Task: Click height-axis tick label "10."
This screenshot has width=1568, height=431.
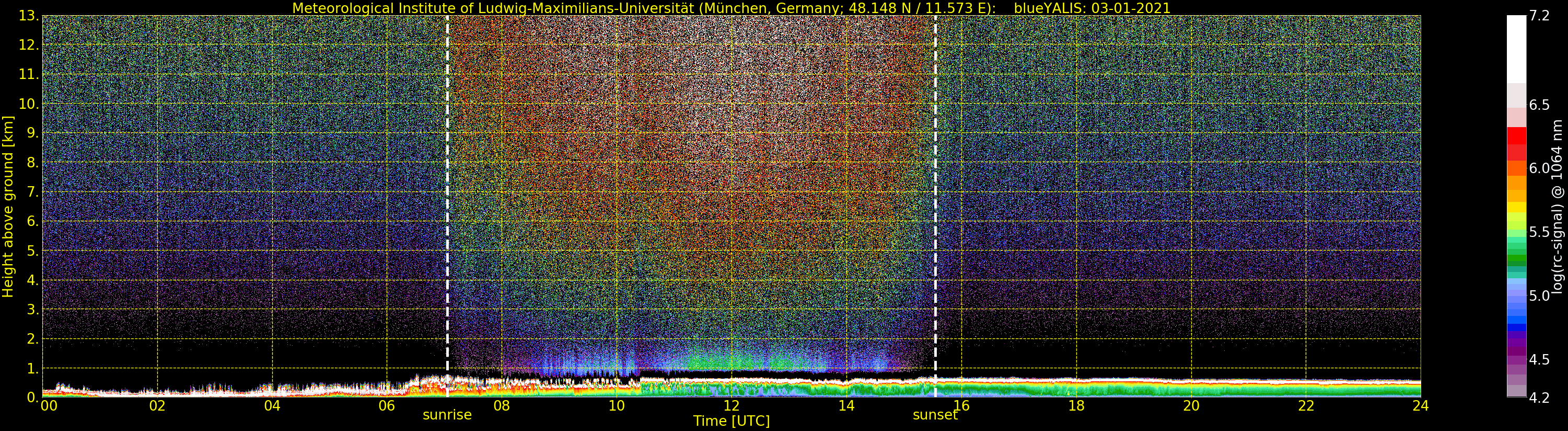Action: [x=29, y=104]
